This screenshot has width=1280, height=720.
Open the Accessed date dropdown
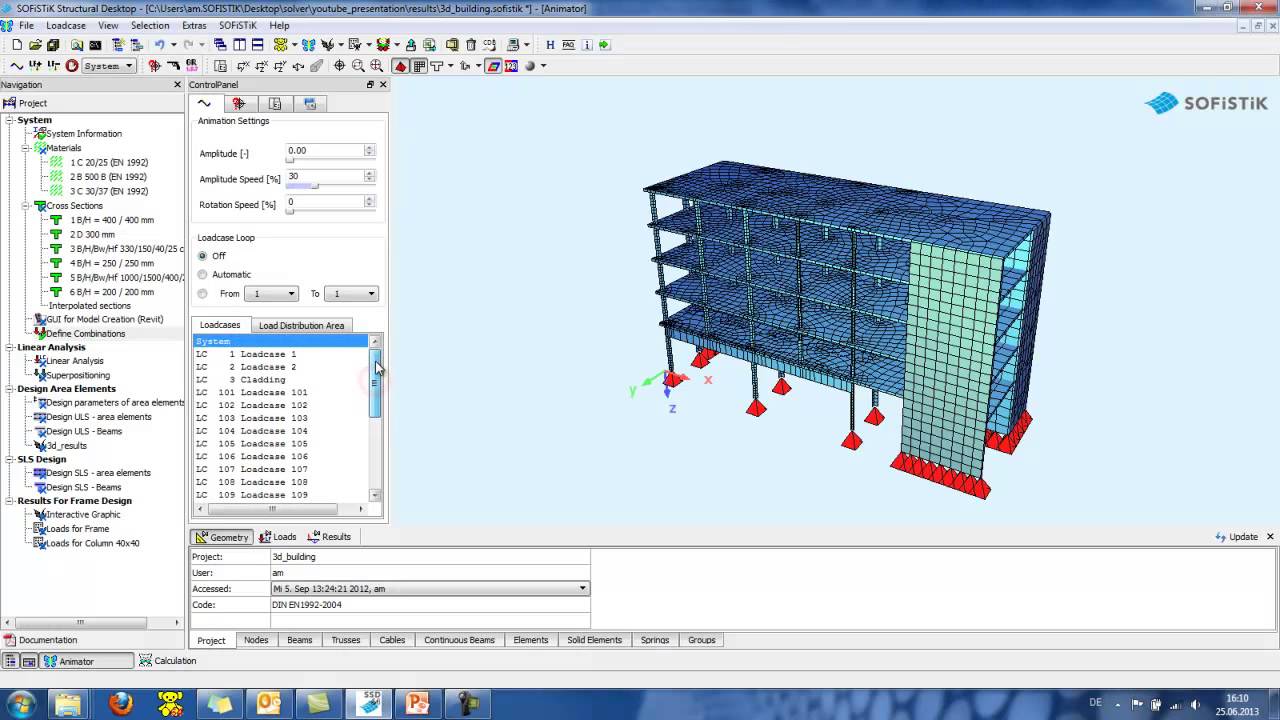[430, 589]
